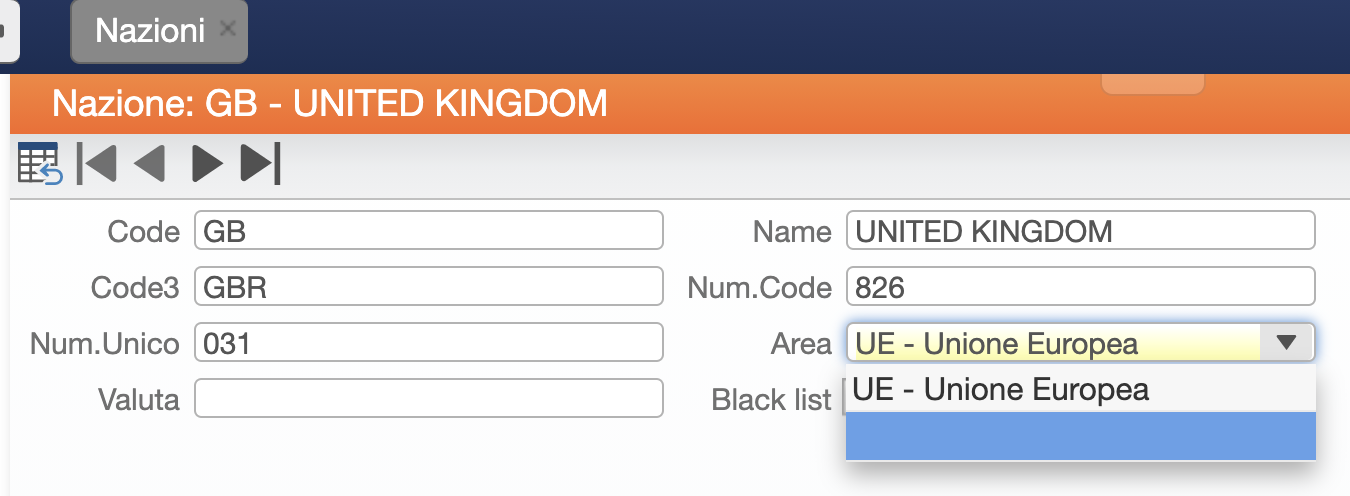Click the Code3 field containing GBR
Screen dimensions: 1350x496
429,286
